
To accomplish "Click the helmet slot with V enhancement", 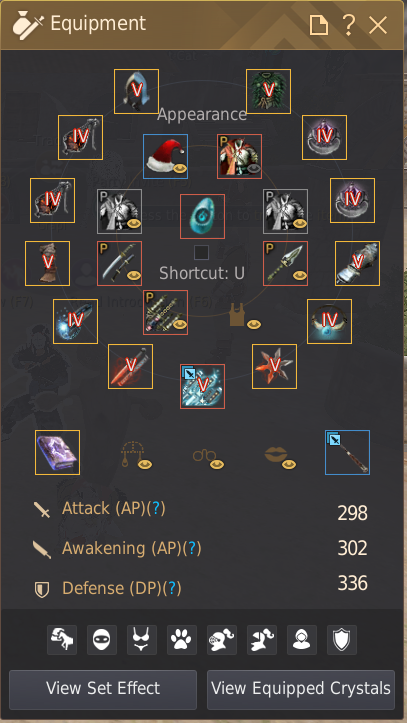I will (x=136, y=91).
